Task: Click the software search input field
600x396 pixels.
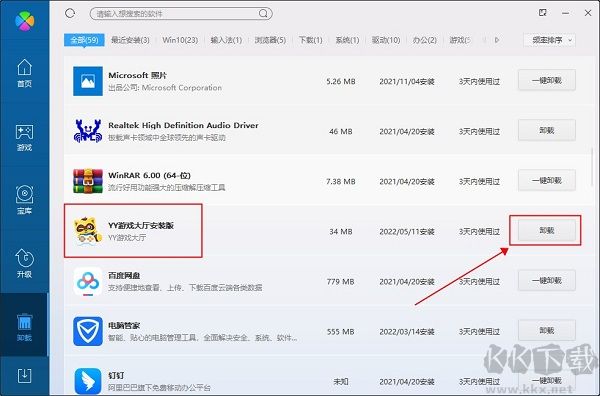Action: [181, 14]
